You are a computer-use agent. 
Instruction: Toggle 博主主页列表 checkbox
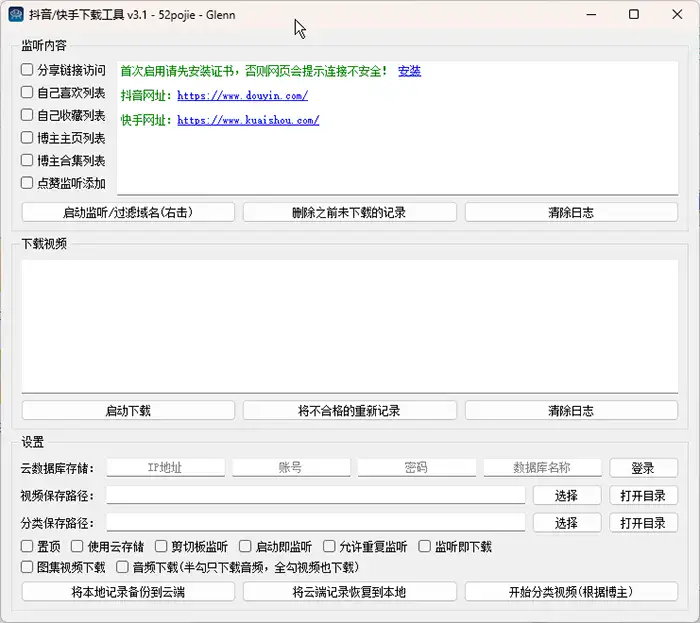point(27,137)
